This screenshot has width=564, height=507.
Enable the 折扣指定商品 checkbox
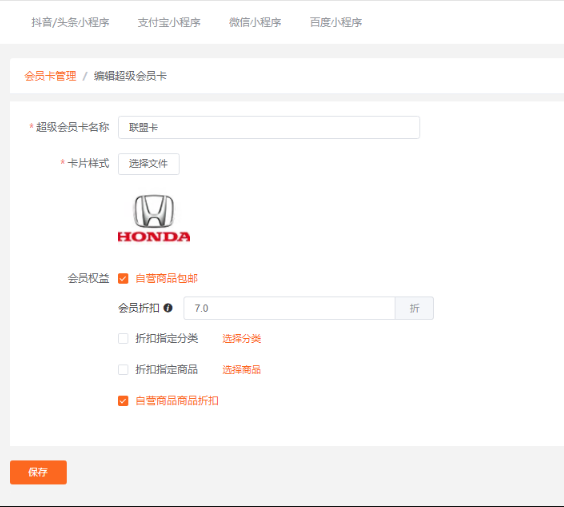pos(123,369)
